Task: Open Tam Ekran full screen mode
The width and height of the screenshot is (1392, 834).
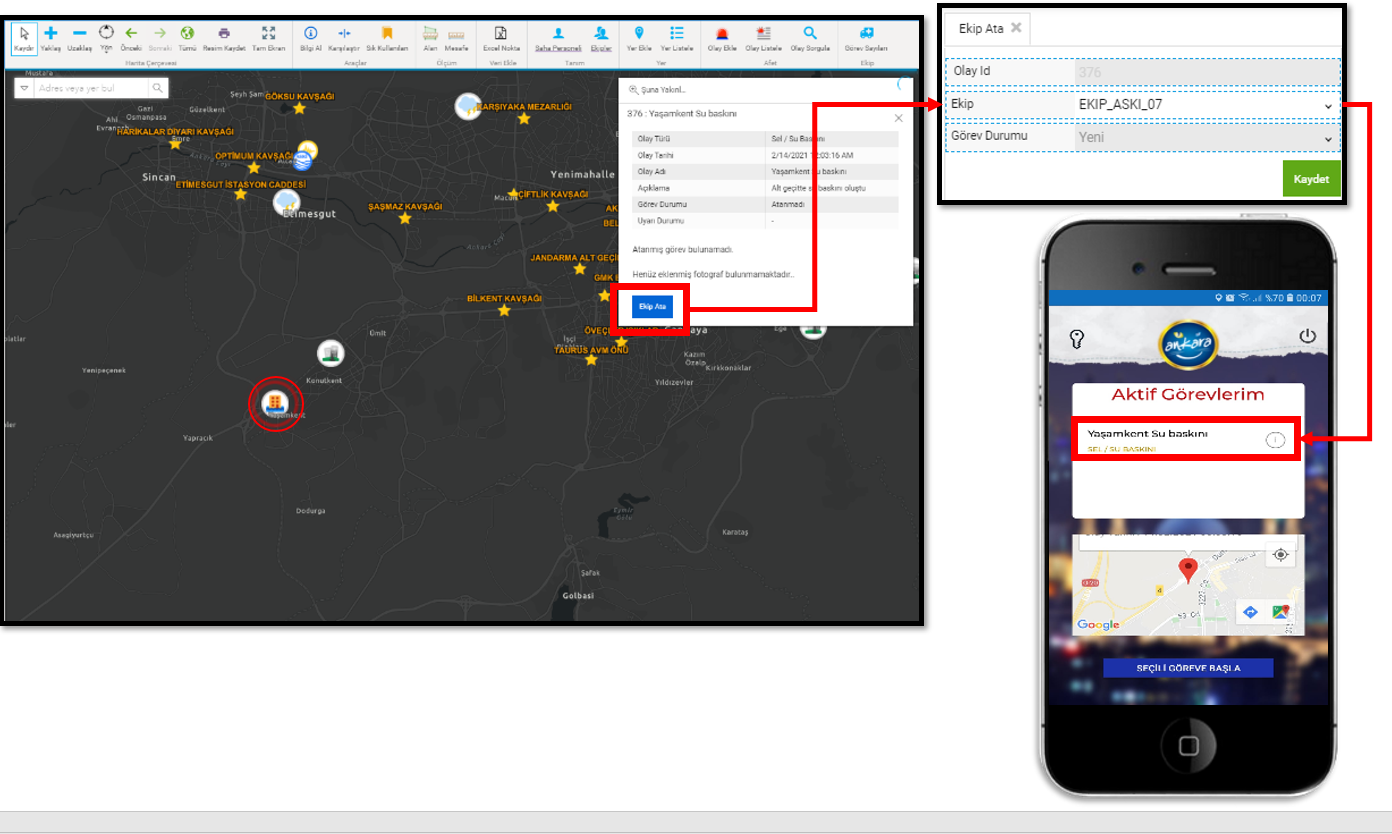Action: pos(268,34)
